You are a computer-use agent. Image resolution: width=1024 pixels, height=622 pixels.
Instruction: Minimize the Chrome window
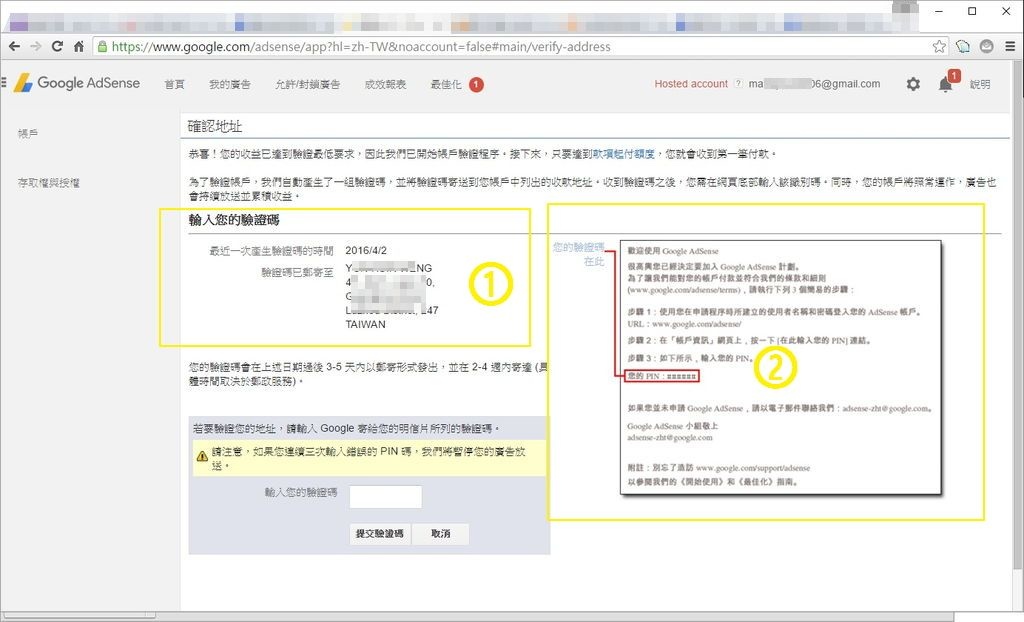point(939,11)
